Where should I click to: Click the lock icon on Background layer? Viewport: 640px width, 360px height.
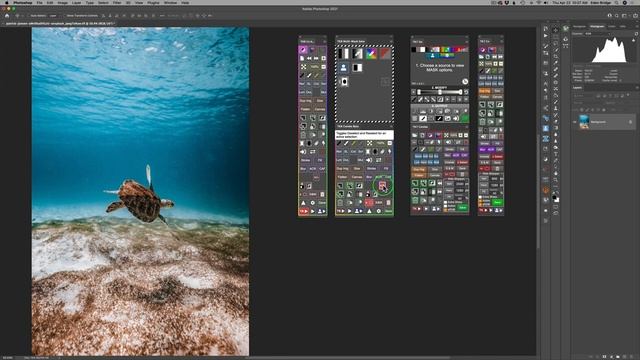coord(630,122)
